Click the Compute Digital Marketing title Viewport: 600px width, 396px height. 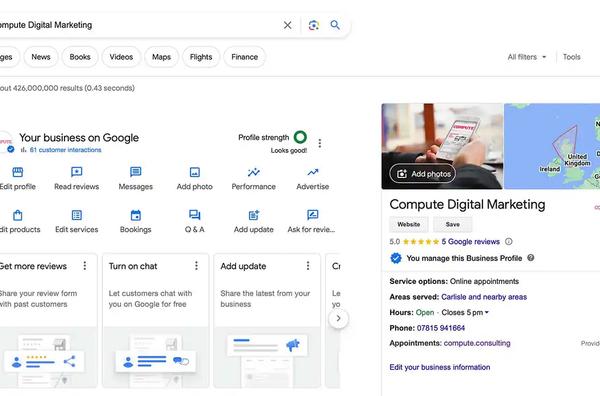(x=467, y=204)
